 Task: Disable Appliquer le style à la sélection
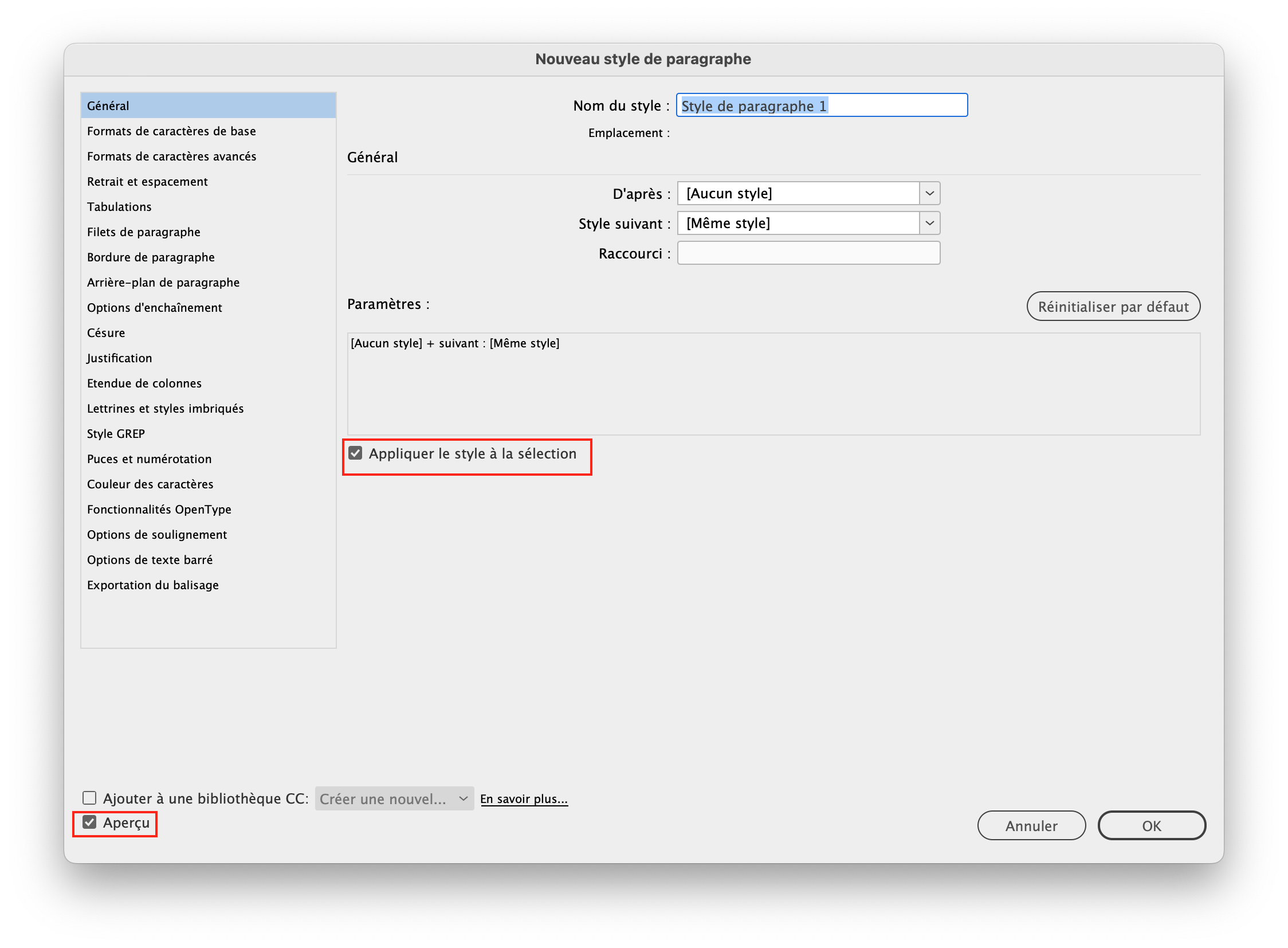[355, 453]
